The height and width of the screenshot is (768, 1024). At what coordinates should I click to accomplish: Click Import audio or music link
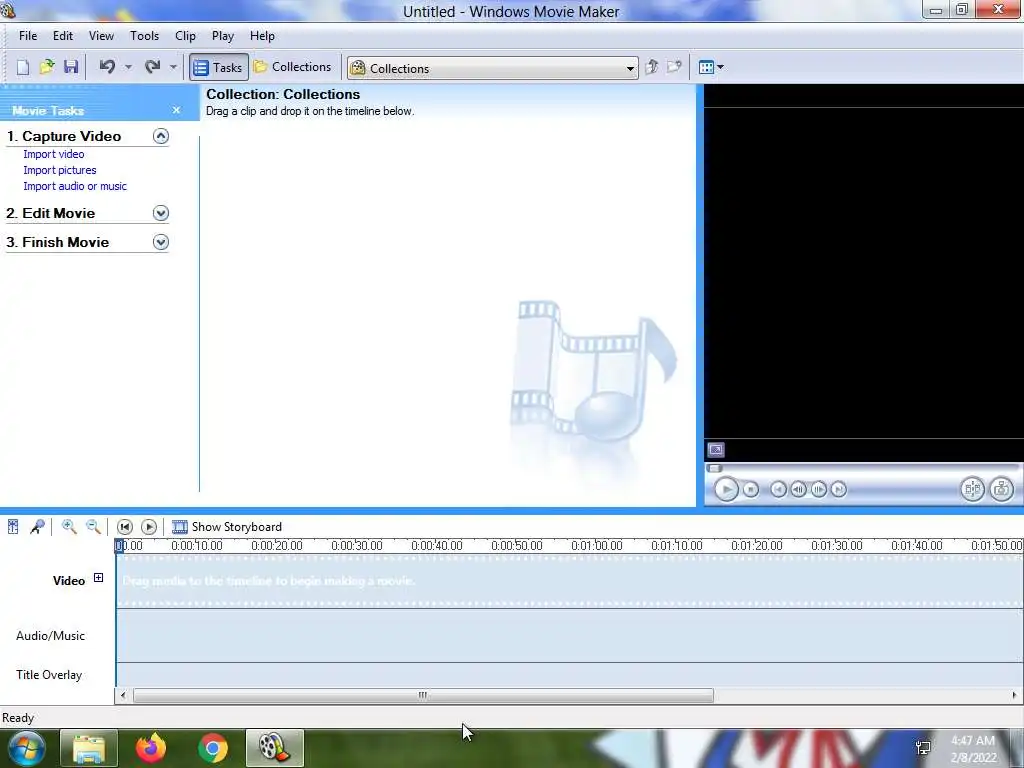pyautogui.click(x=75, y=186)
